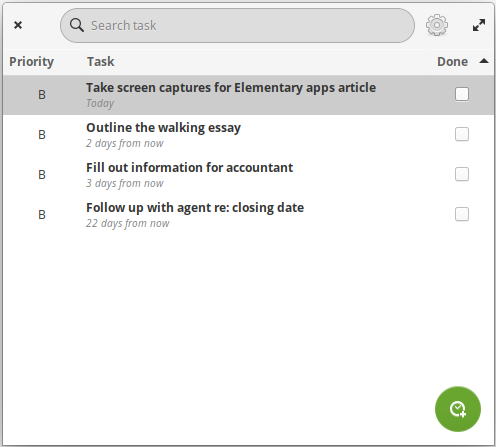Close the app with the X icon

(18, 25)
